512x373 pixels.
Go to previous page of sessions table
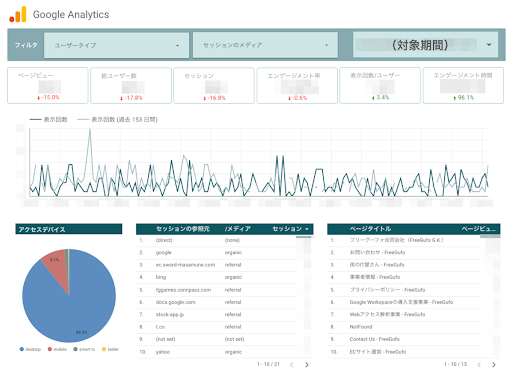(292, 364)
